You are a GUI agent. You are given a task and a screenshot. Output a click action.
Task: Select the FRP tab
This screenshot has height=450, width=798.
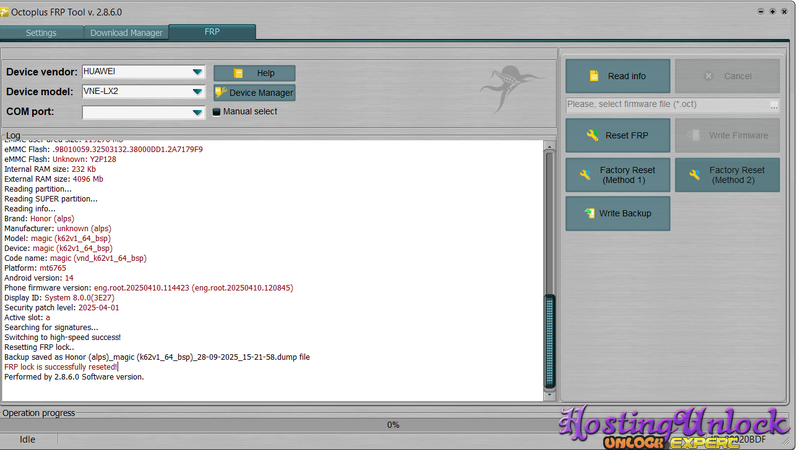click(x=212, y=32)
